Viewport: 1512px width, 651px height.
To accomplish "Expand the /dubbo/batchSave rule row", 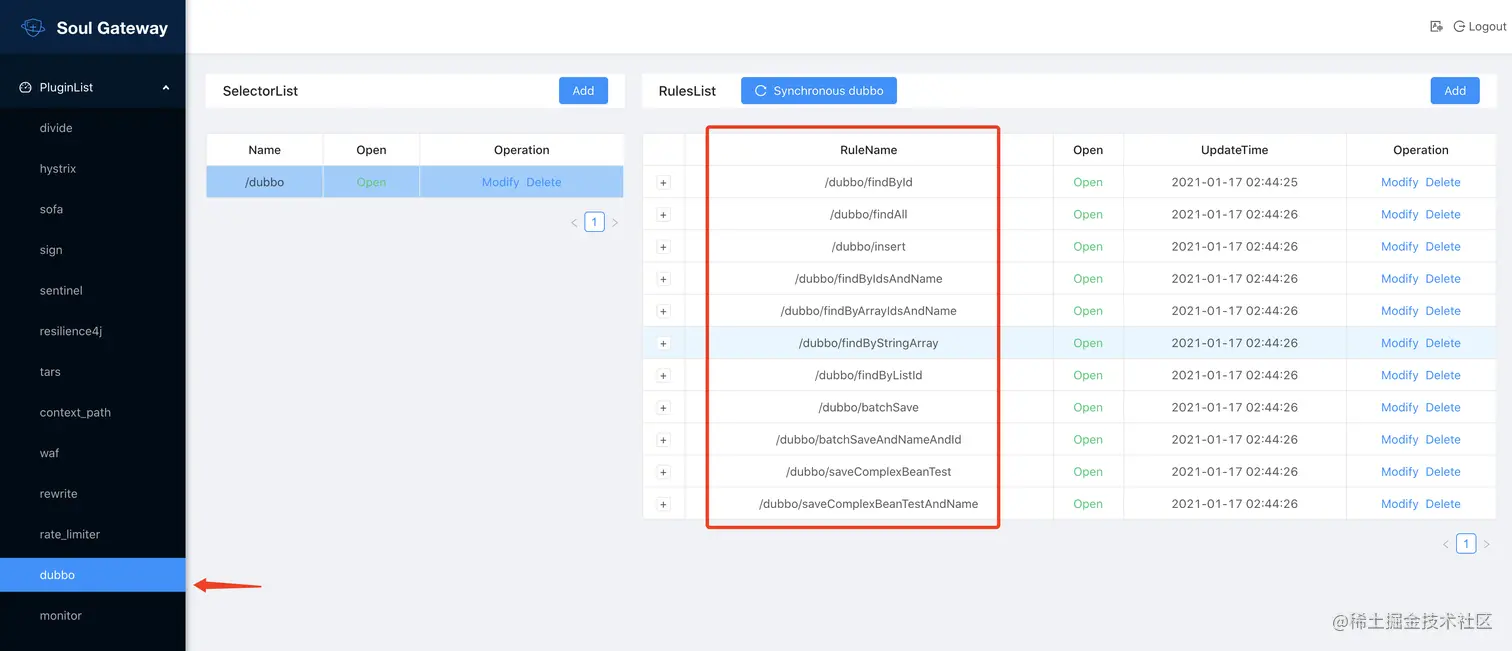I will tap(663, 408).
